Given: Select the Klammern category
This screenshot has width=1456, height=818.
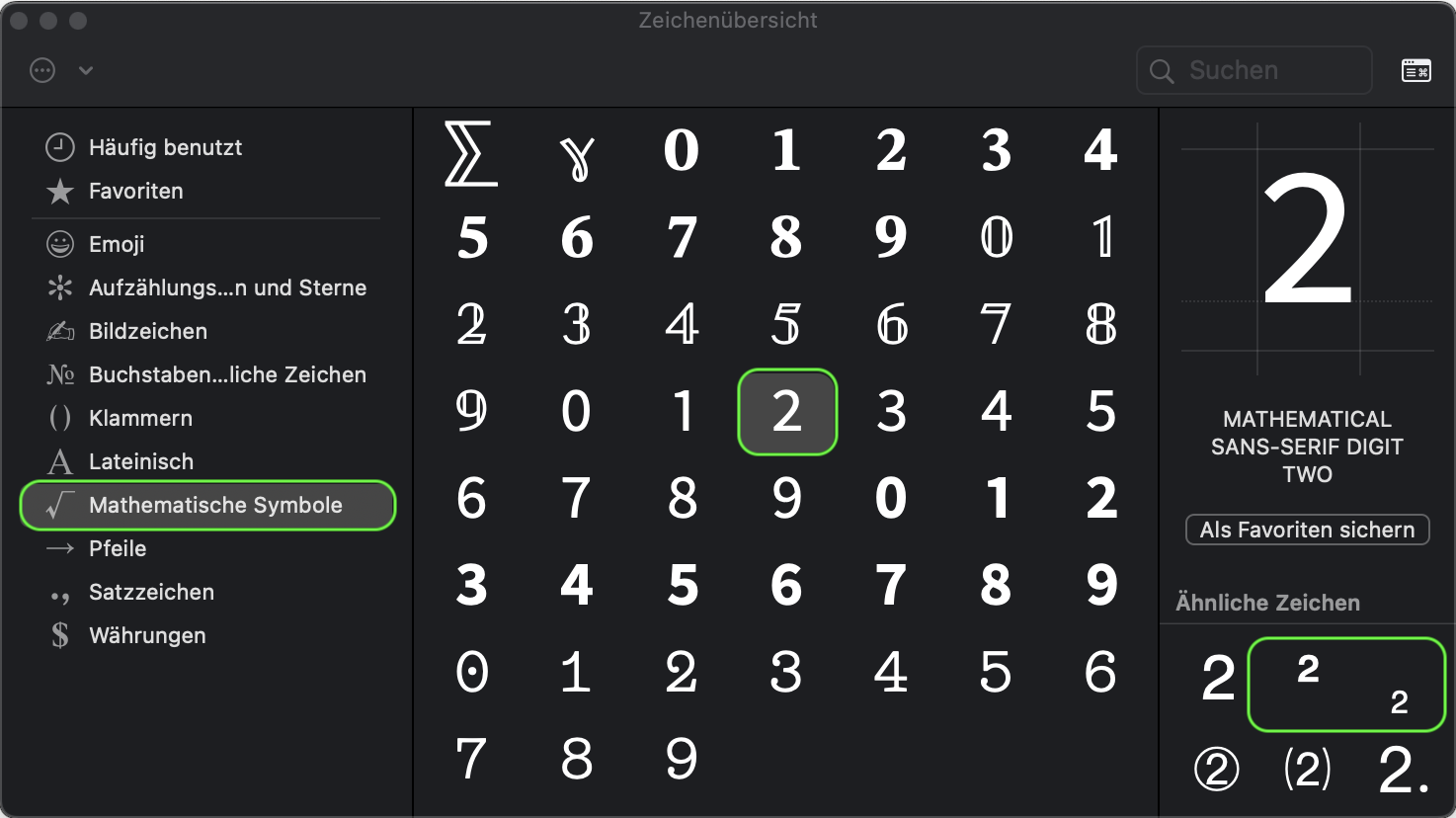Looking at the screenshot, I should point(140,418).
